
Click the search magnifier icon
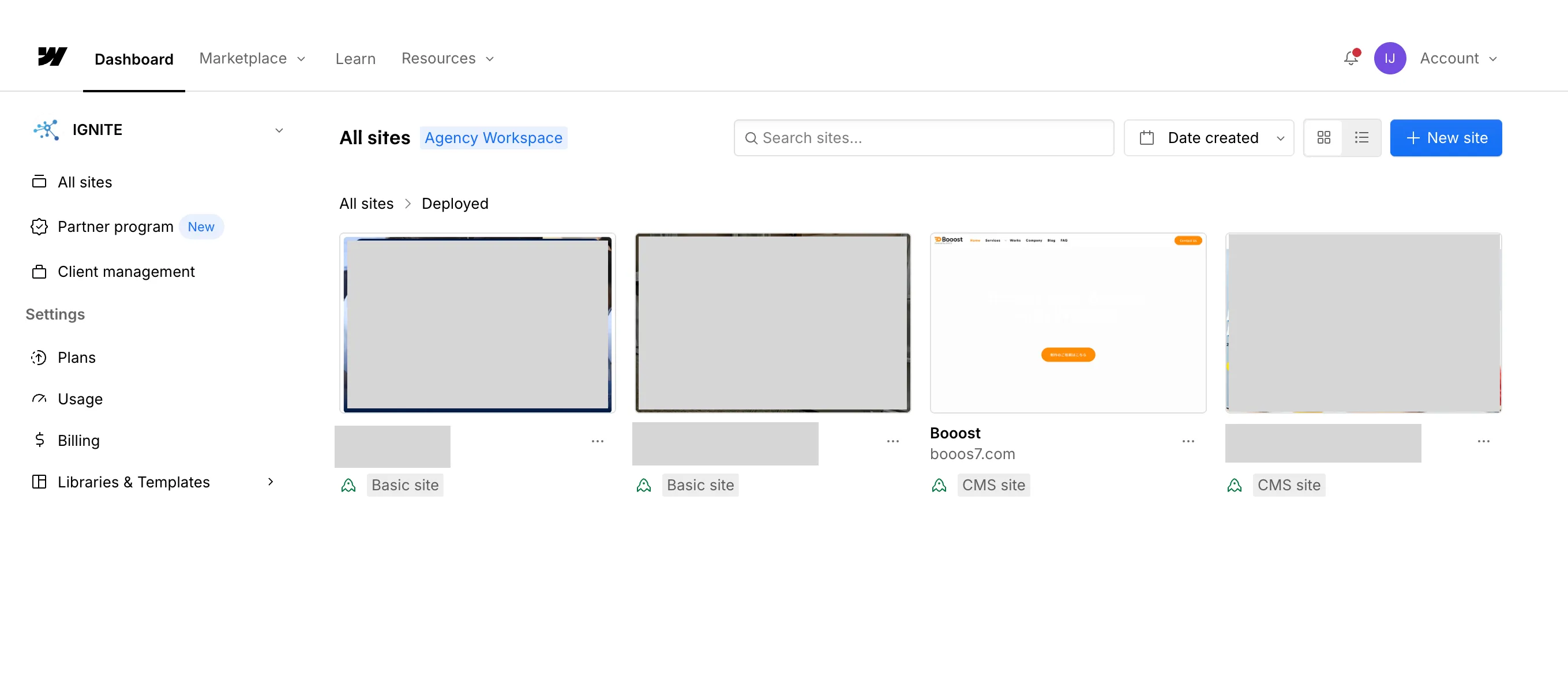(751, 138)
